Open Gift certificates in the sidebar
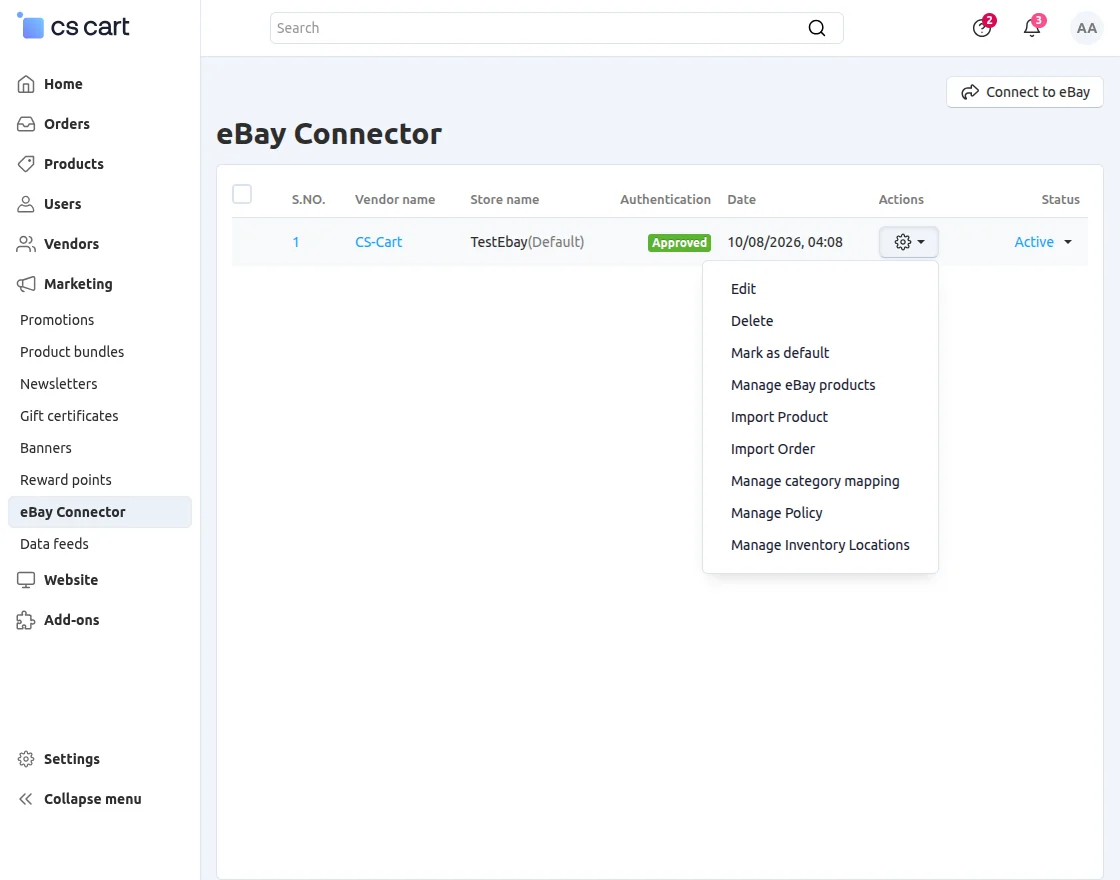 [69, 416]
